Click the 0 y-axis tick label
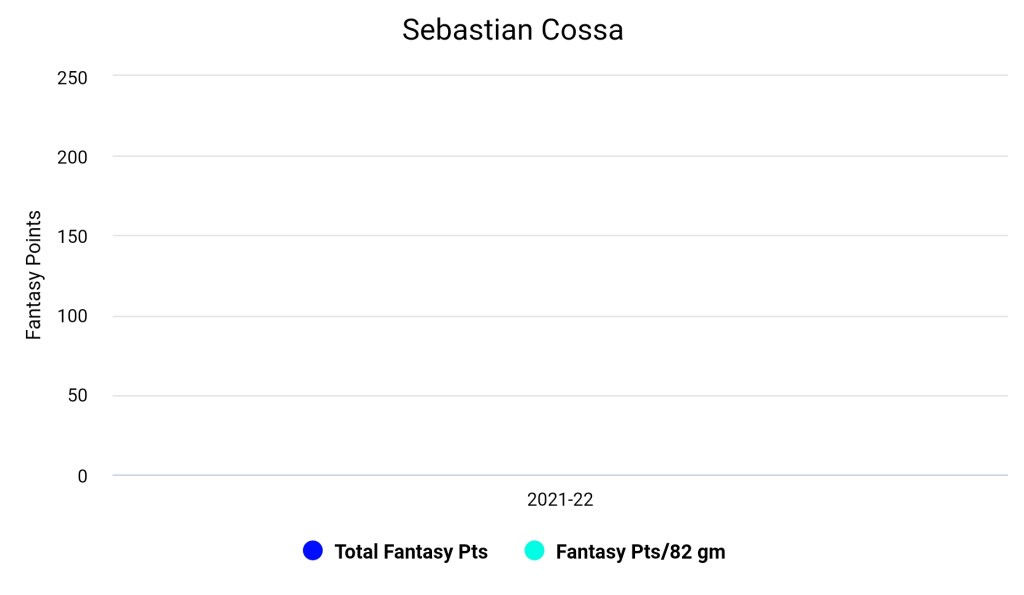This screenshot has height=595, width=1024. 82,476
